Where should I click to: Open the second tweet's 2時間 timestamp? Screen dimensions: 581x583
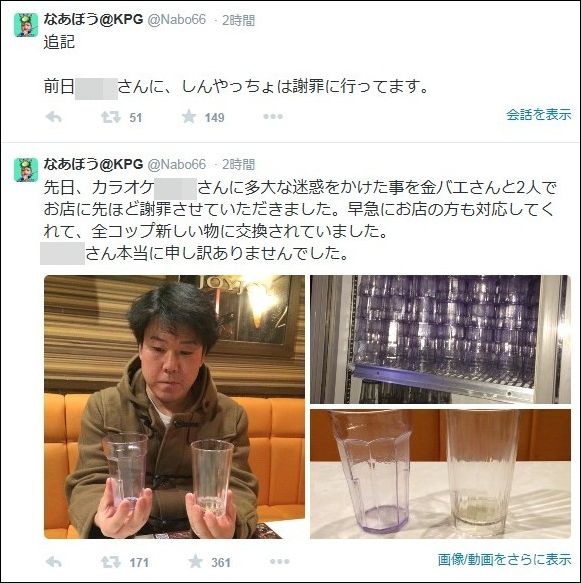pos(239,164)
